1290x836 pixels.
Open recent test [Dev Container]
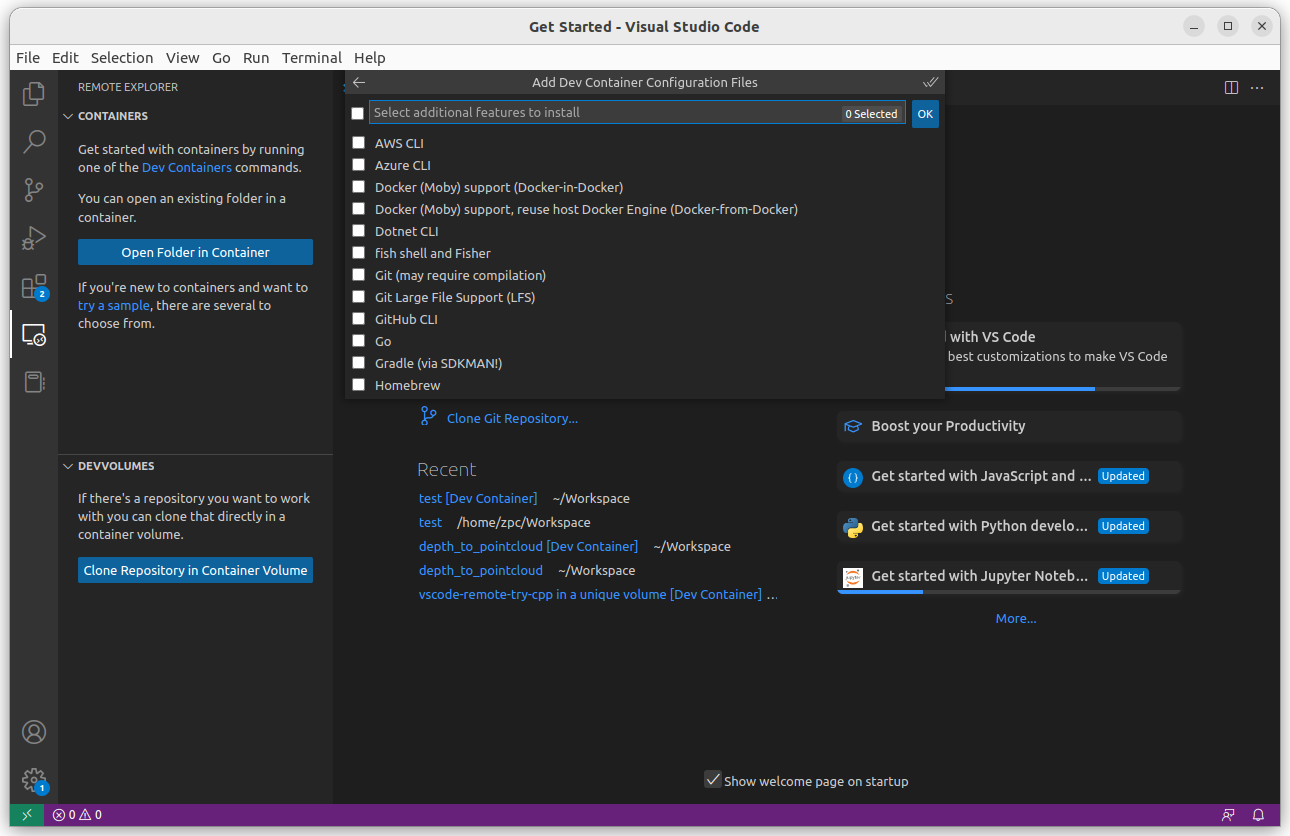point(478,498)
